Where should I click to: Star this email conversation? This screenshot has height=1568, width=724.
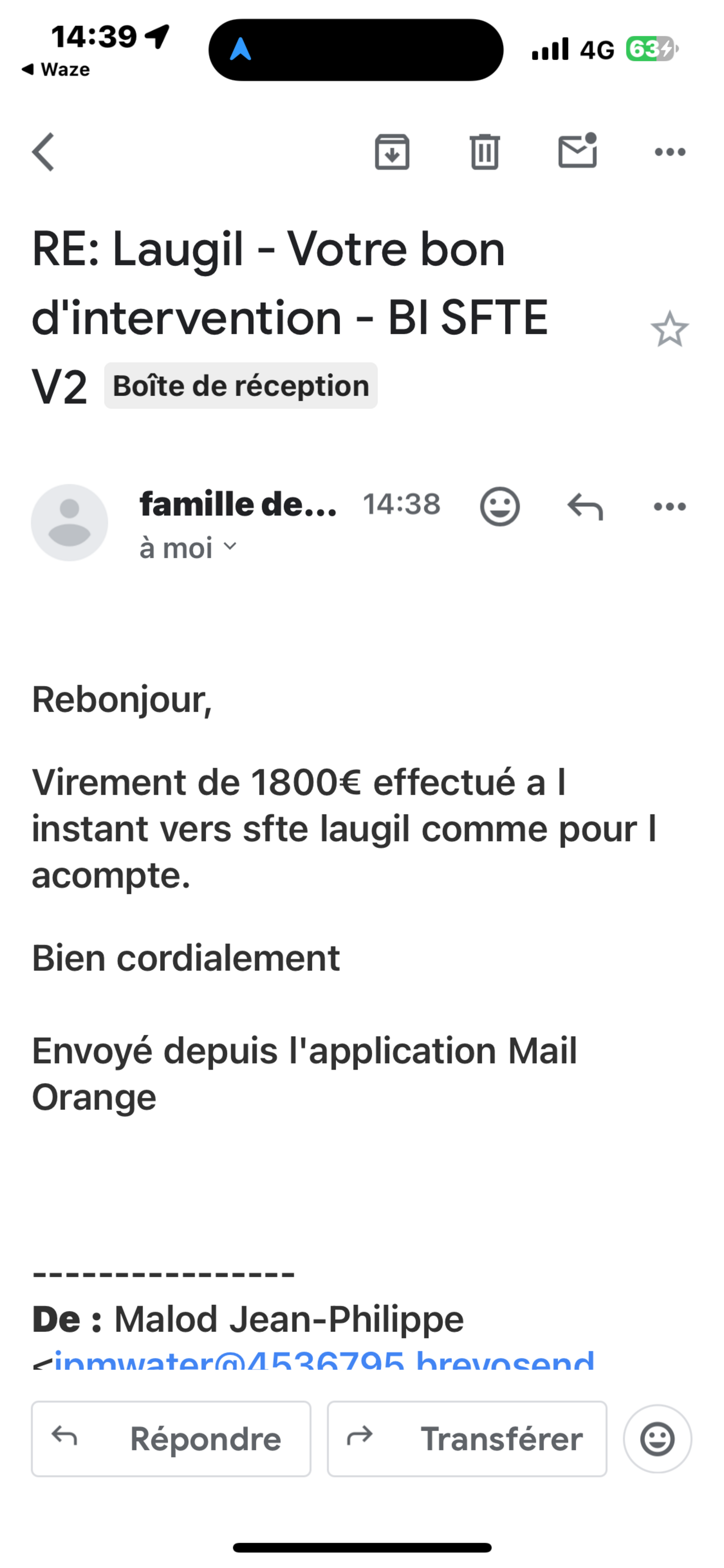pyautogui.click(x=669, y=329)
